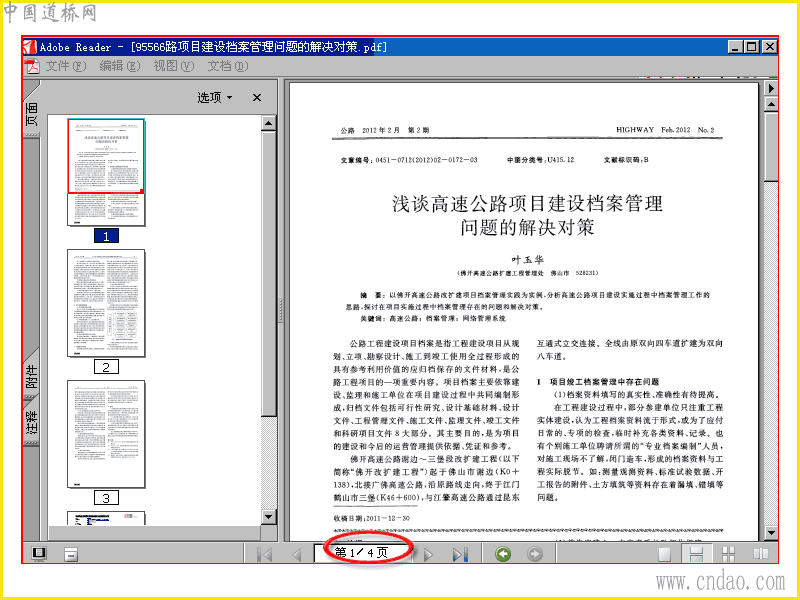This screenshot has width=800, height=600.
Task: Open the 视图(V) menu
Action: (x=173, y=66)
